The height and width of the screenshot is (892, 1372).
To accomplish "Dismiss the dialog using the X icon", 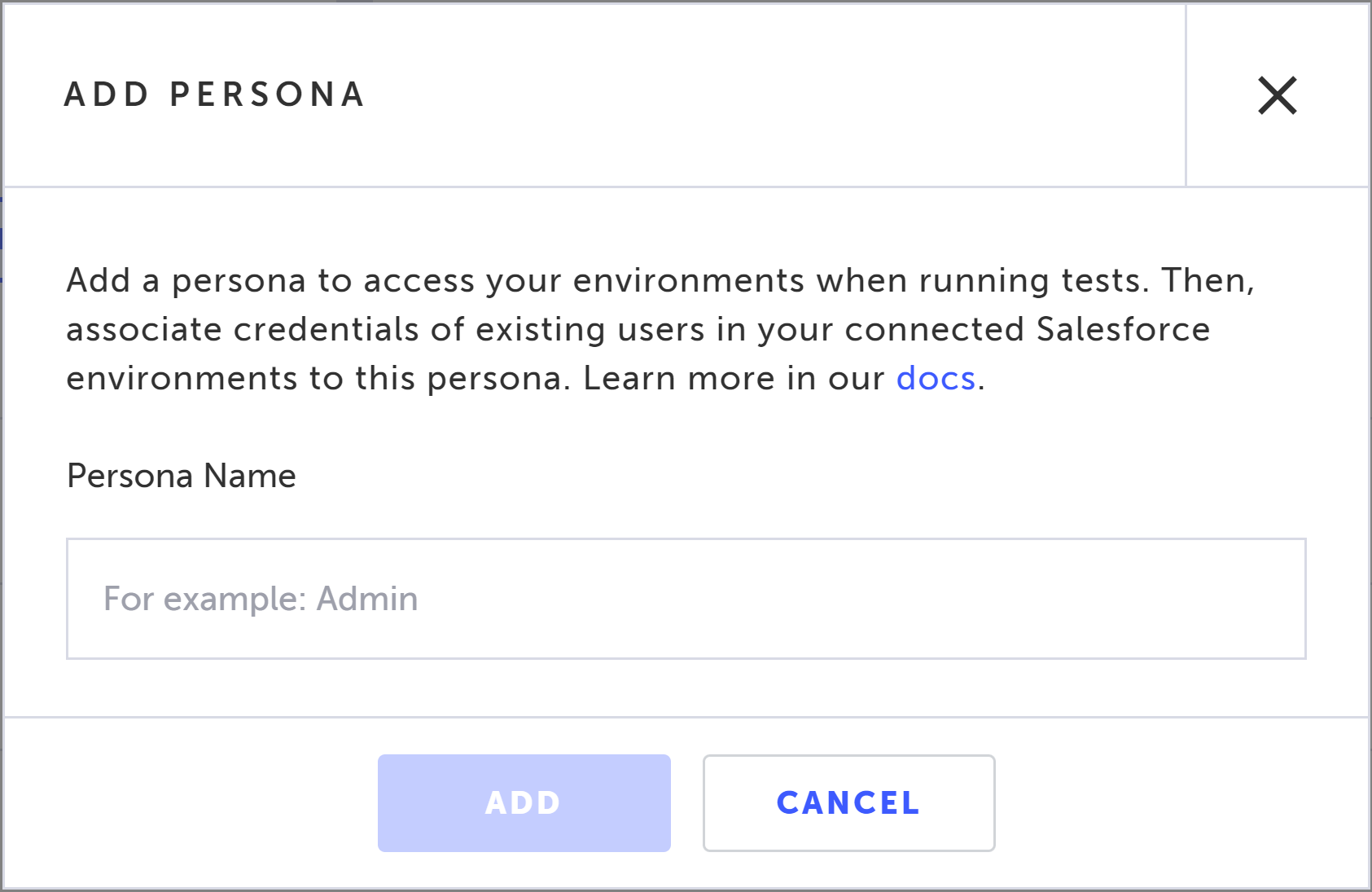I will click(x=1277, y=95).
